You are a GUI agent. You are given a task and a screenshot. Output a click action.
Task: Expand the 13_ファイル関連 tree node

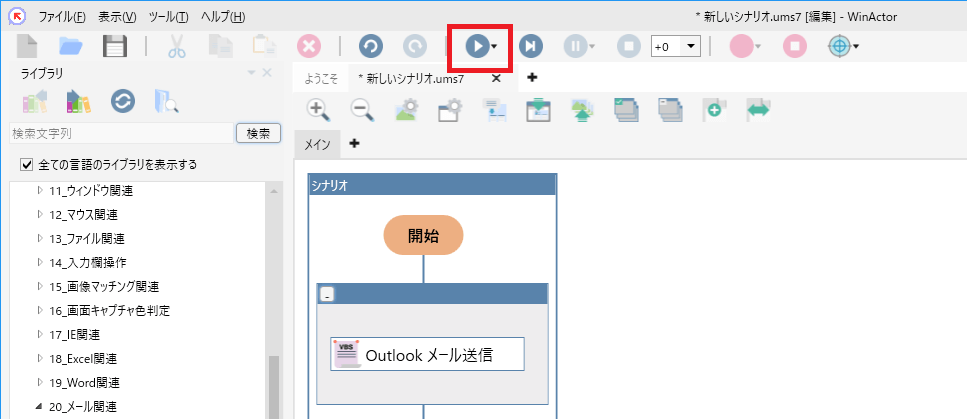click(x=41, y=238)
